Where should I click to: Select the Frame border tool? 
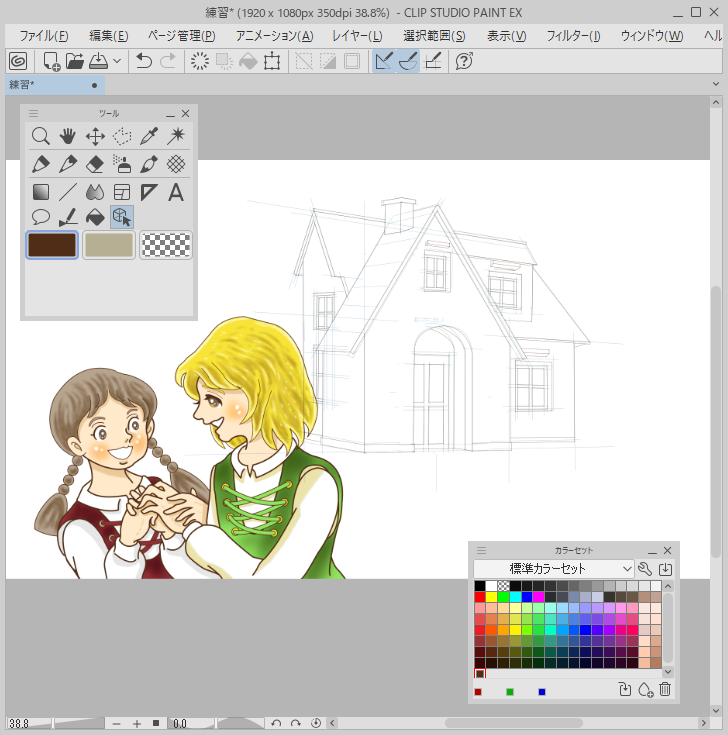click(x=122, y=192)
